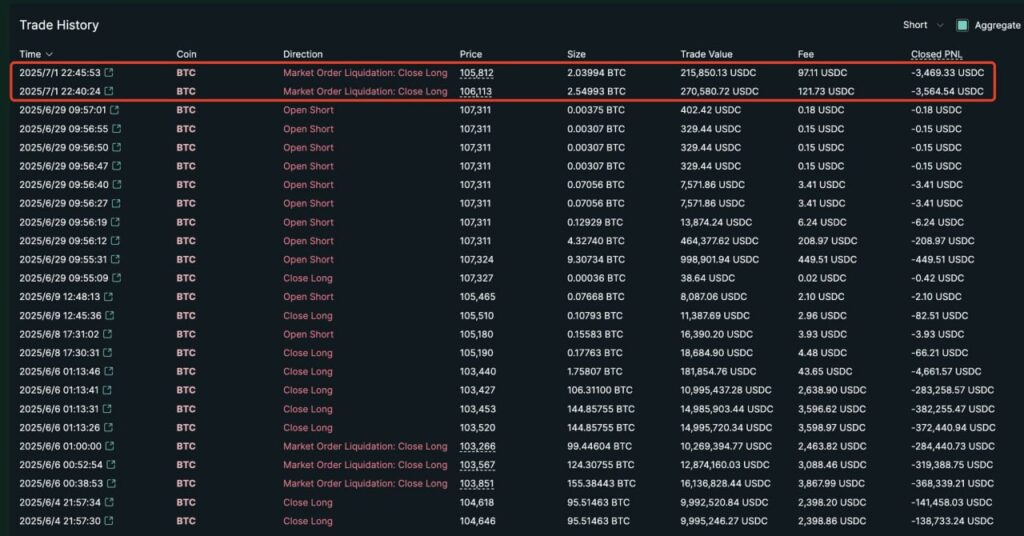1024x536 pixels.
Task: Click external link icon beside 2025/6/29 09:57:01
Action: [114, 110]
